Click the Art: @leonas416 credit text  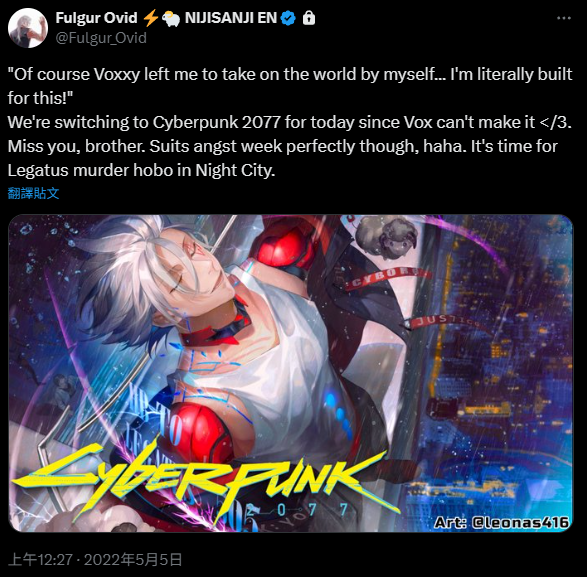(x=502, y=522)
